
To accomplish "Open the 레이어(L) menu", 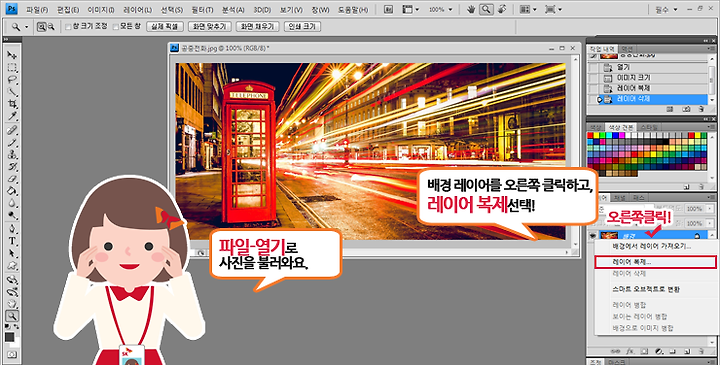I will click(138, 10).
